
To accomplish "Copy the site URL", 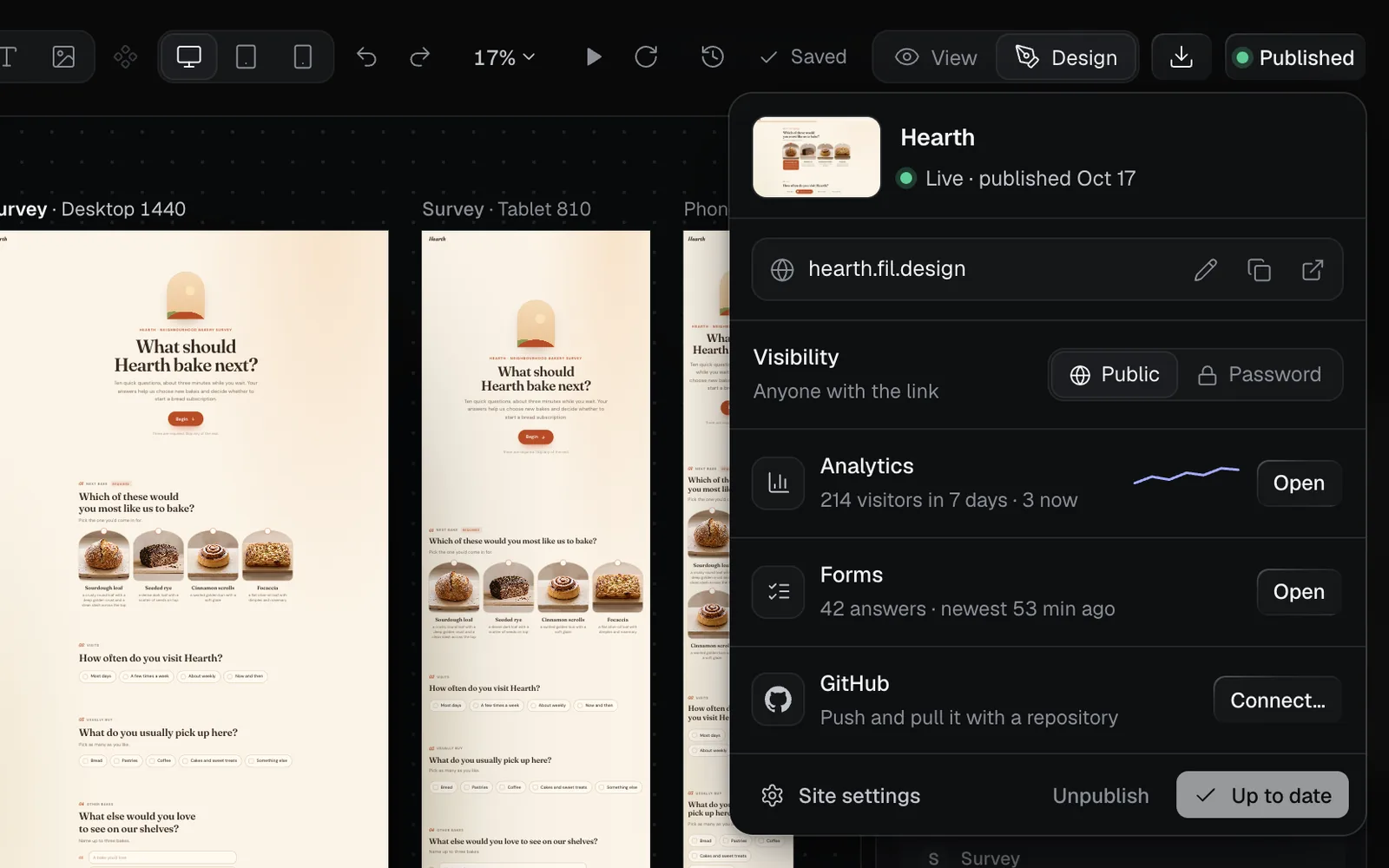I will [1259, 270].
